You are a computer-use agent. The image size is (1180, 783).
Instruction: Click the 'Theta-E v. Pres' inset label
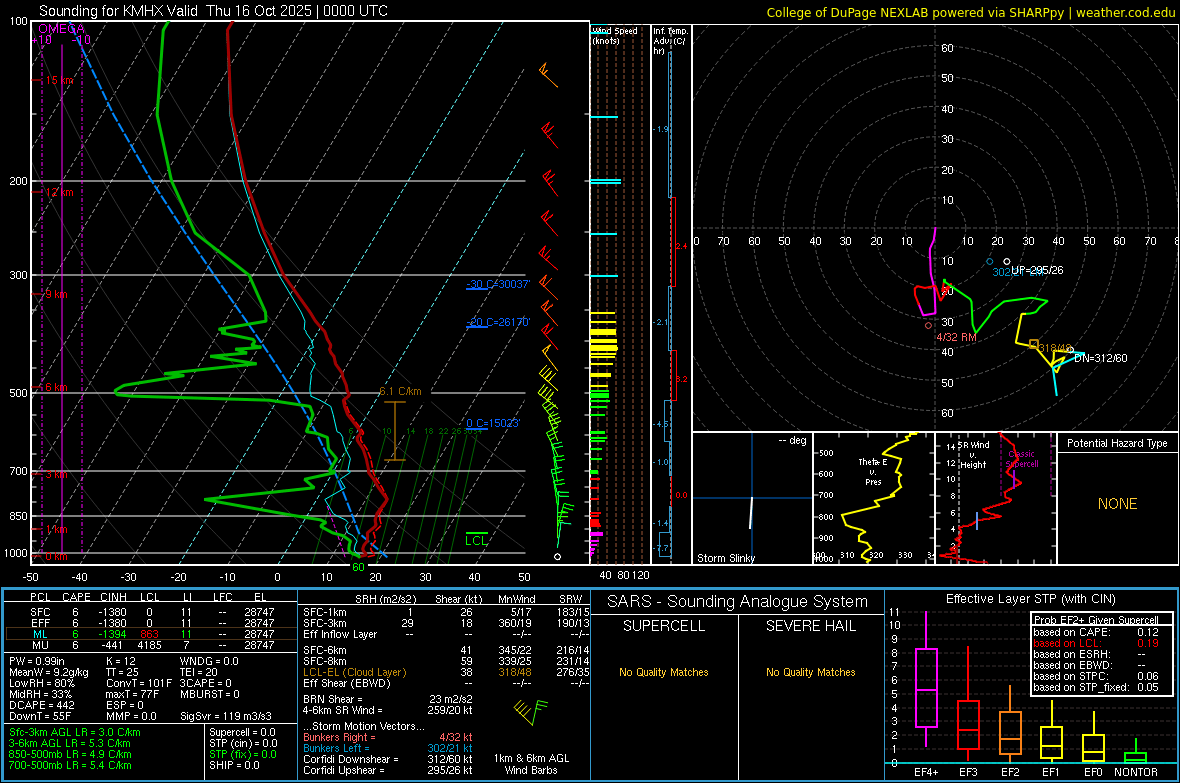[873, 472]
